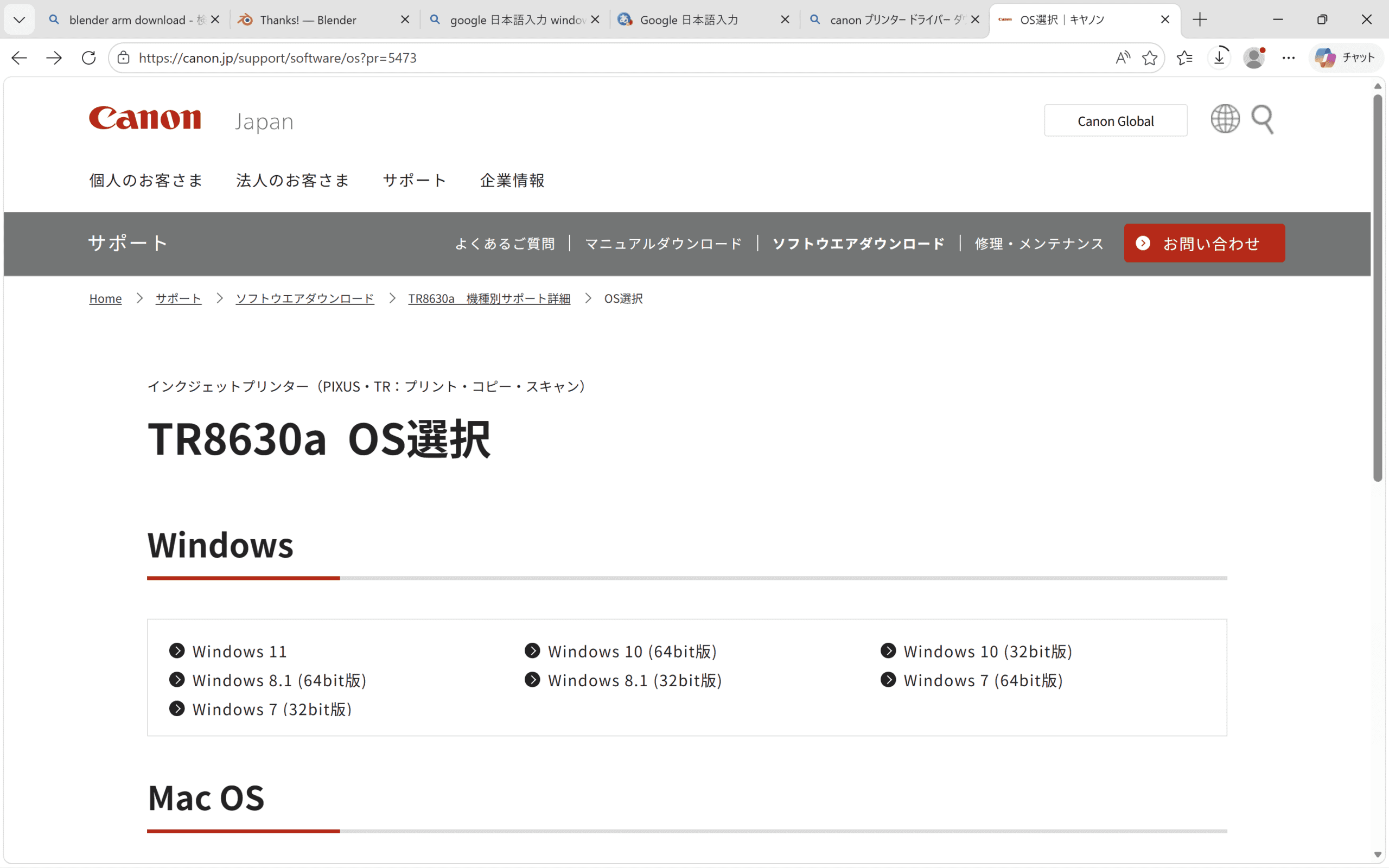The height and width of the screenshot is (868, 1389).
Task: Open the browser Downloads panel icon
Action: point(1219,58)
